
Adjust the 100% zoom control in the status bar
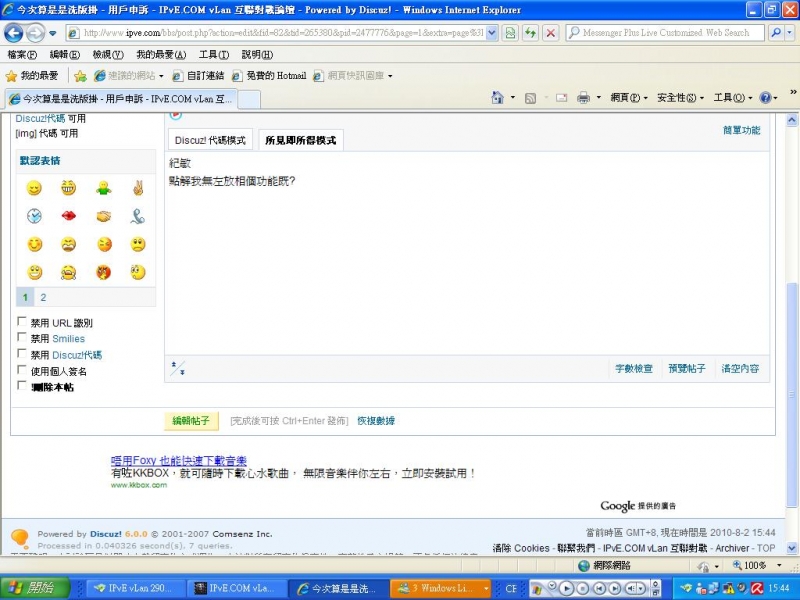[x=756, y=564]
